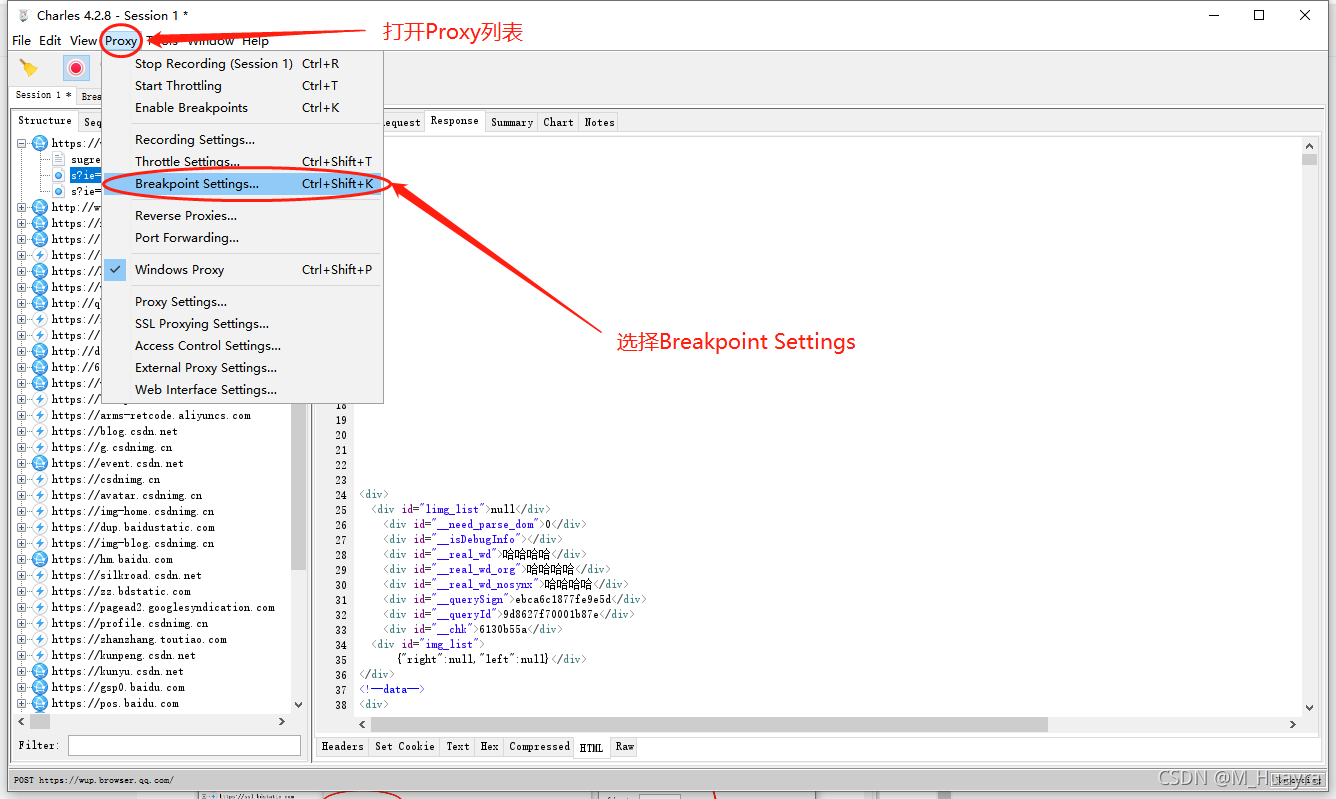Open Breakpoint Settings from Proxy menu
Image resolution: width=1336 pixels, height=799 pixels.
[242, 183]
